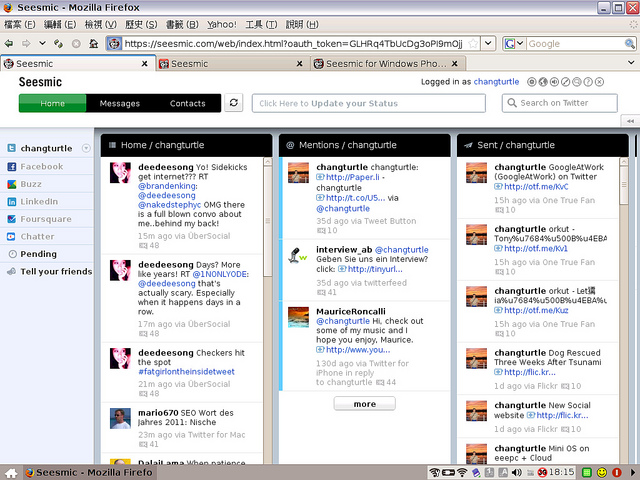The height and width of the screenshot is (480, 640).
Task: Click the red power icon in taskbar
Action: point(616,472)
